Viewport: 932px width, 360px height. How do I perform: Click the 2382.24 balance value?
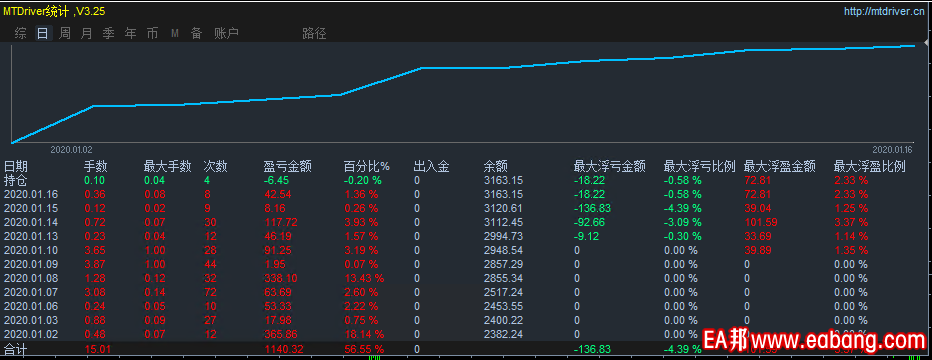coord(503,334)
